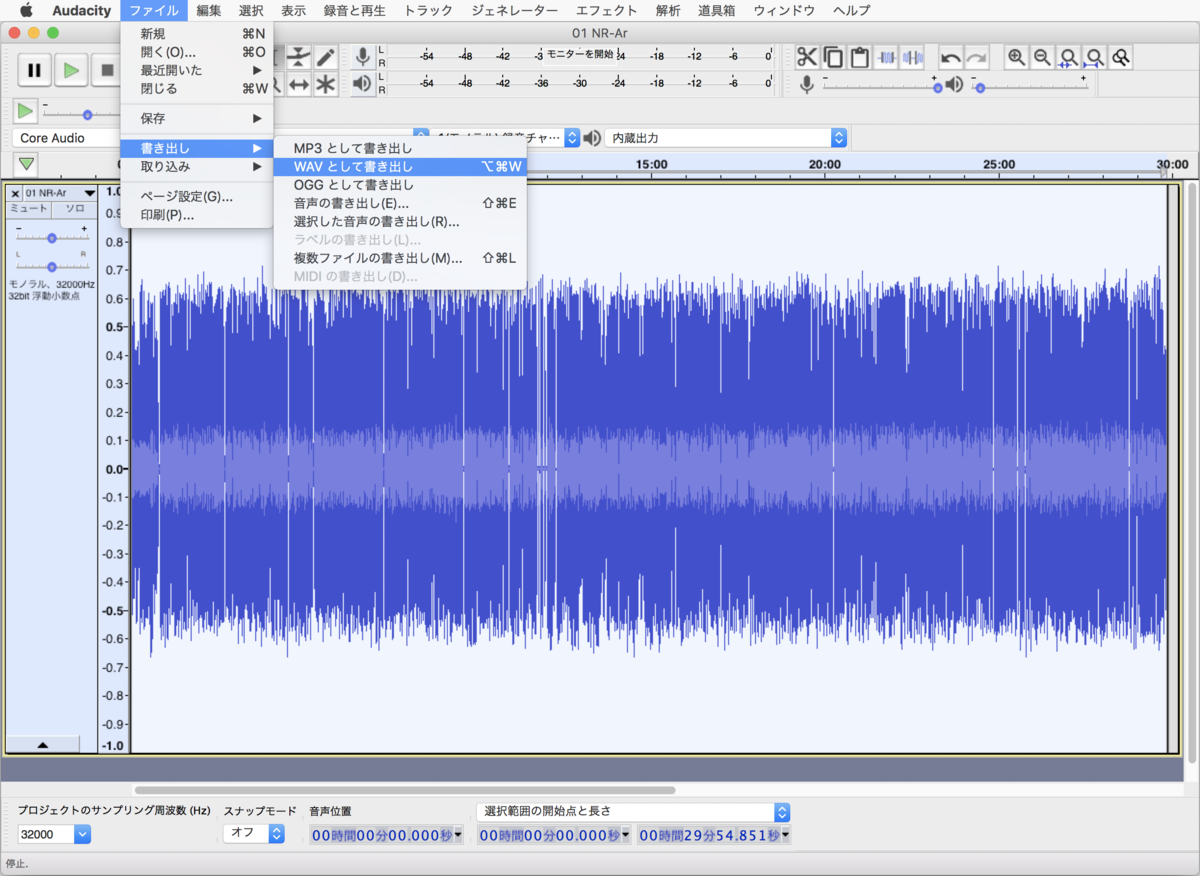Click the Zoom In magnifier

1016,57
